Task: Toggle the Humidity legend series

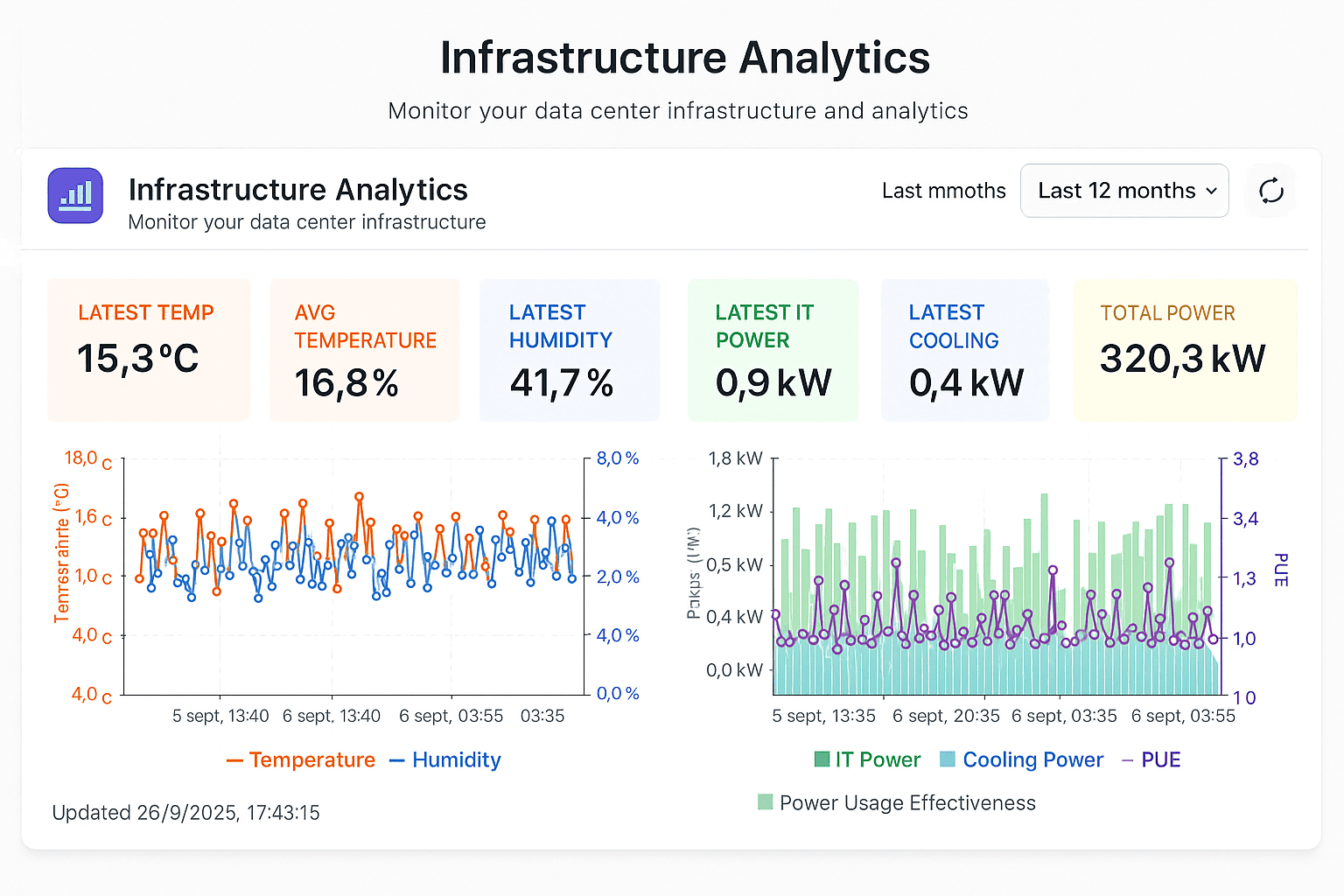Action: [445, 759]
